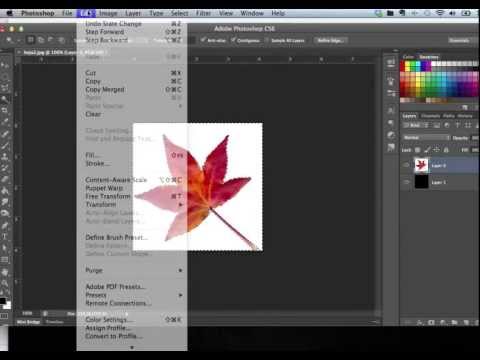Screen dimensions: 480x360
Task: Select the Zoom tool in the toolbox
Action: coord(5,284)
